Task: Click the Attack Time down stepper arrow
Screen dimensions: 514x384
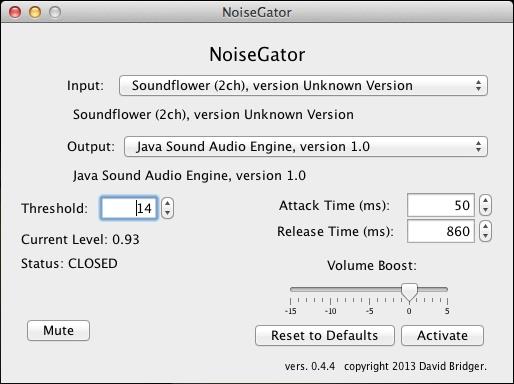Action: click(485, 210)
